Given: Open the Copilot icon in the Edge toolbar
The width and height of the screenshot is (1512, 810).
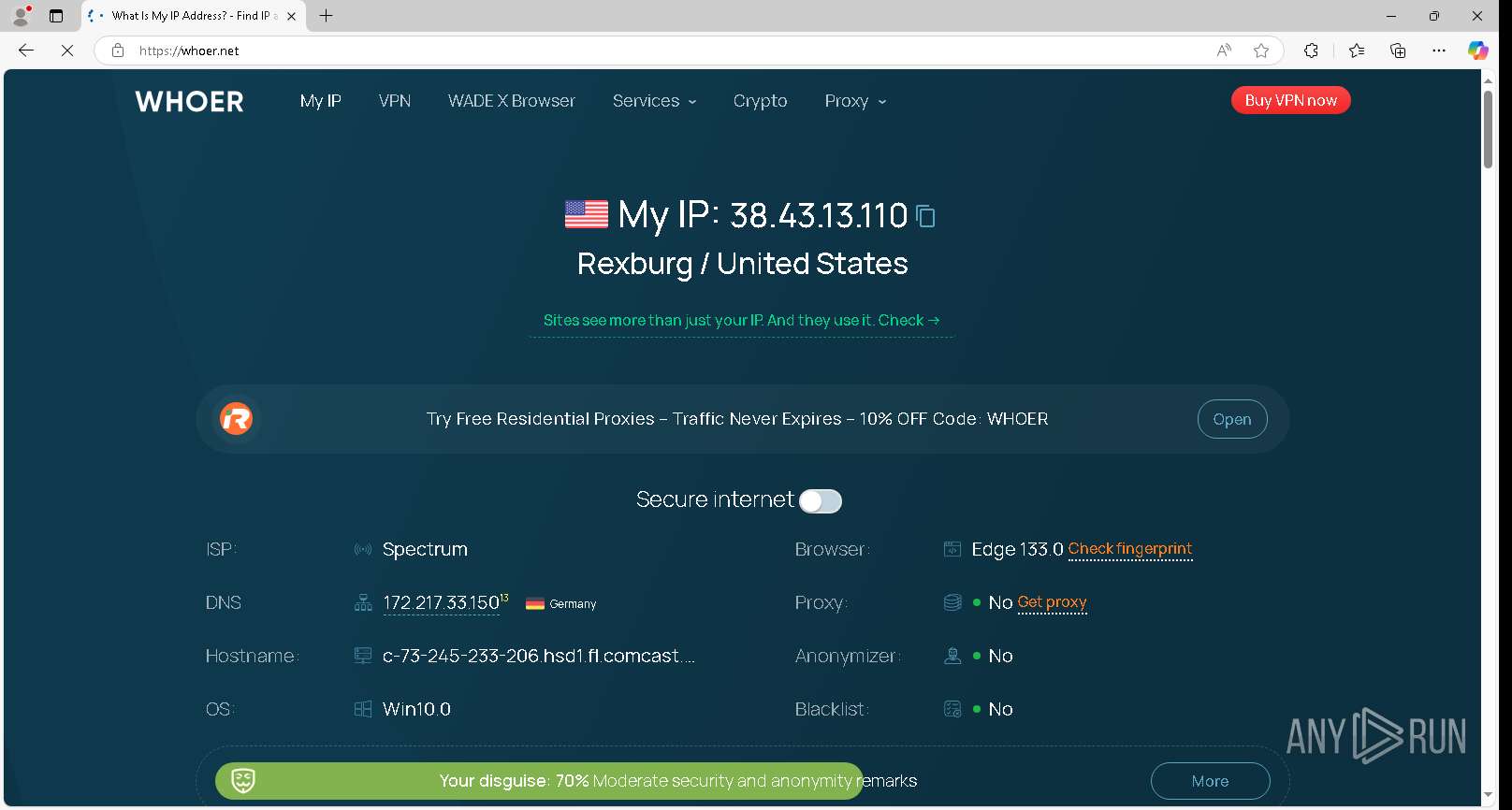Looking at the screenshot, I should pos(1478,51).
